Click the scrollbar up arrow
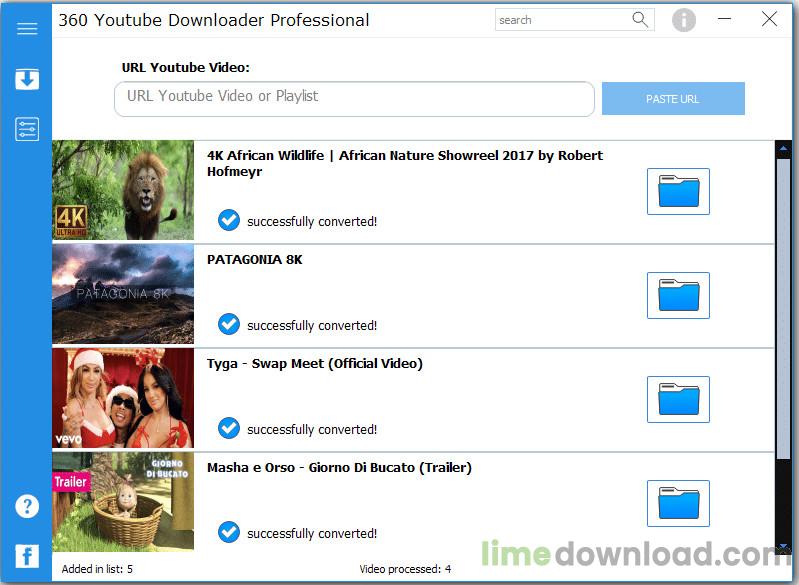 783,150
